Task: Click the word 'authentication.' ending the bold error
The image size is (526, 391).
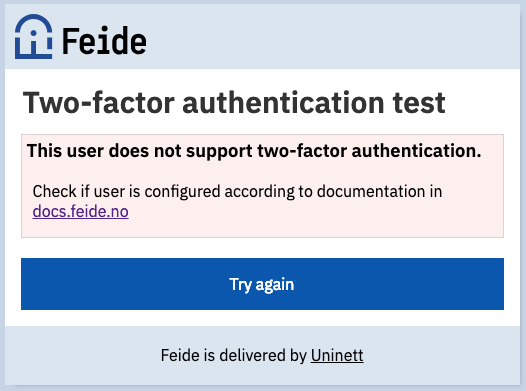Action: [416, 151]
